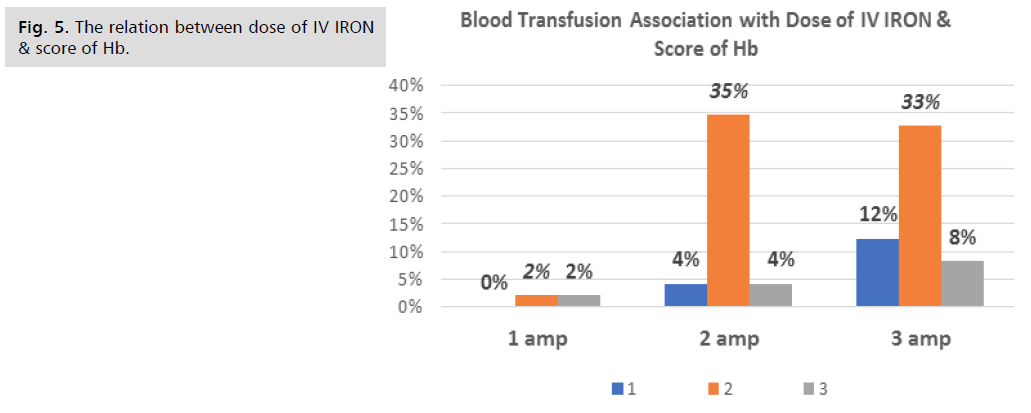Click the blue legend swatch for series 1

[x=619, y=390]
